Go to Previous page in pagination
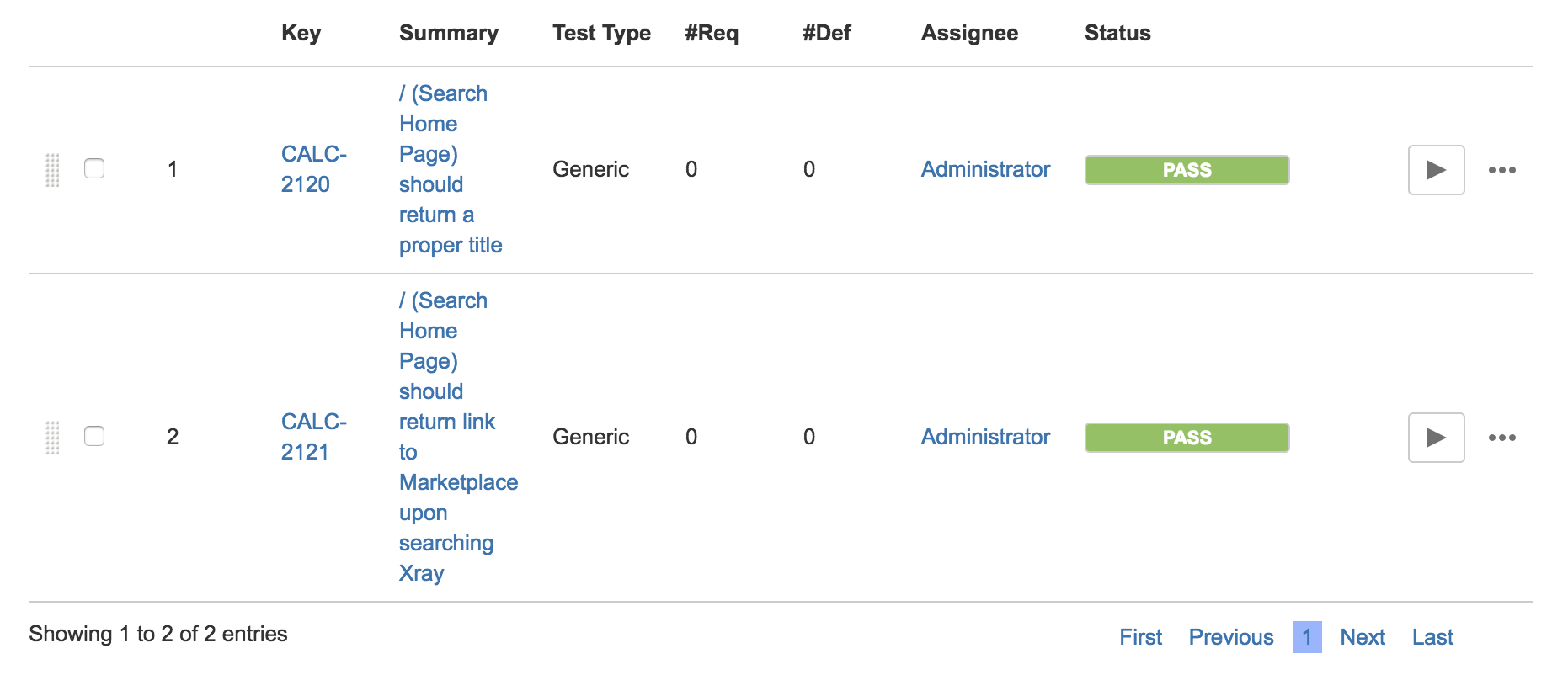 1230,637
